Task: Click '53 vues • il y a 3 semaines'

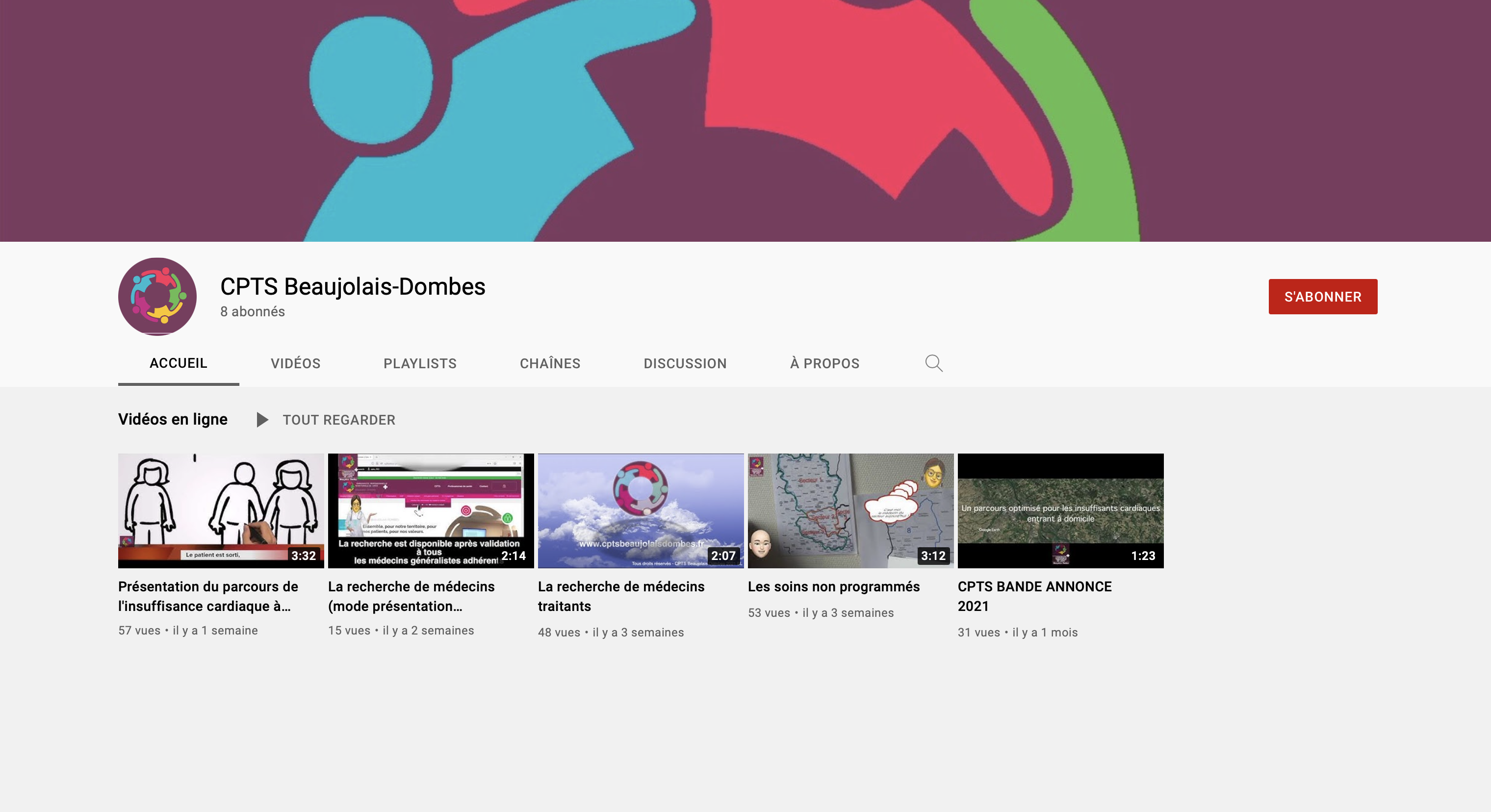Action: 821,612
